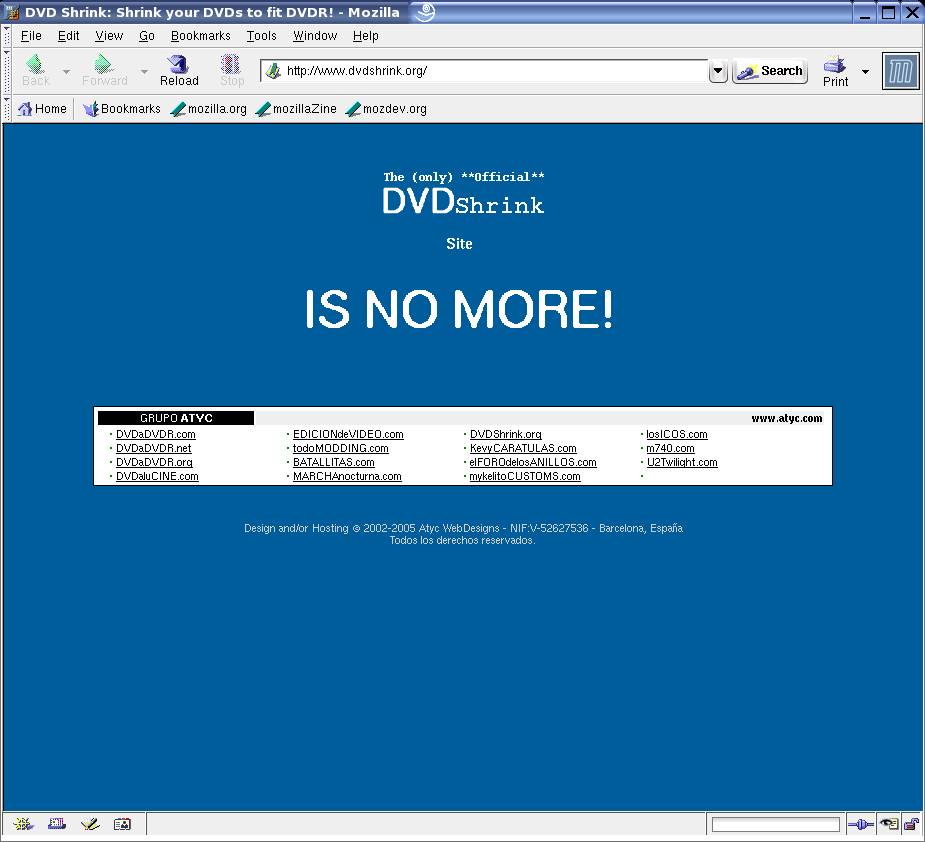Screen dimensions: 925x842
Task: Open the View menu
Action: 109,36
